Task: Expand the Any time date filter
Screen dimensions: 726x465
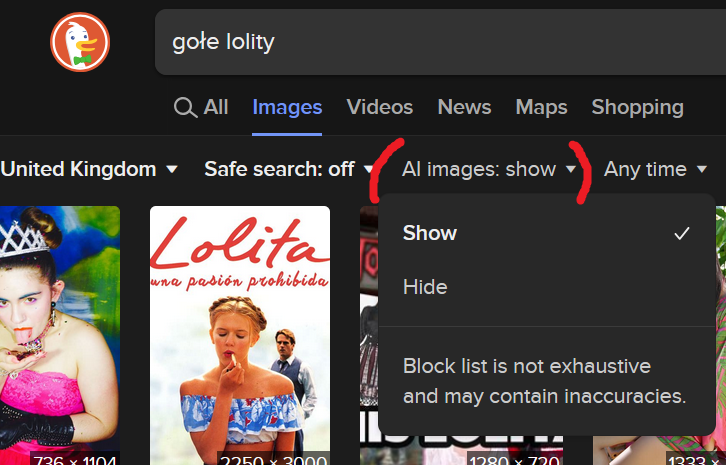Action: click(x=646, y=170)
